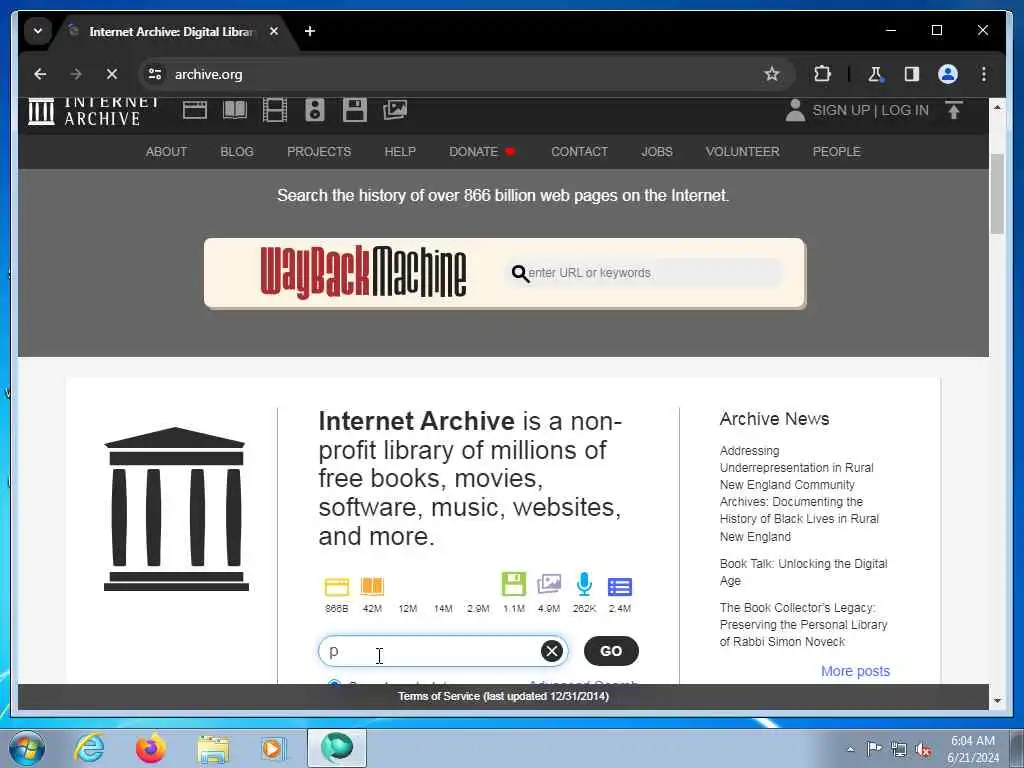The image size is (1024, 768).
Task: Toggle the browser side panel icon
Action: coord(912,74)
